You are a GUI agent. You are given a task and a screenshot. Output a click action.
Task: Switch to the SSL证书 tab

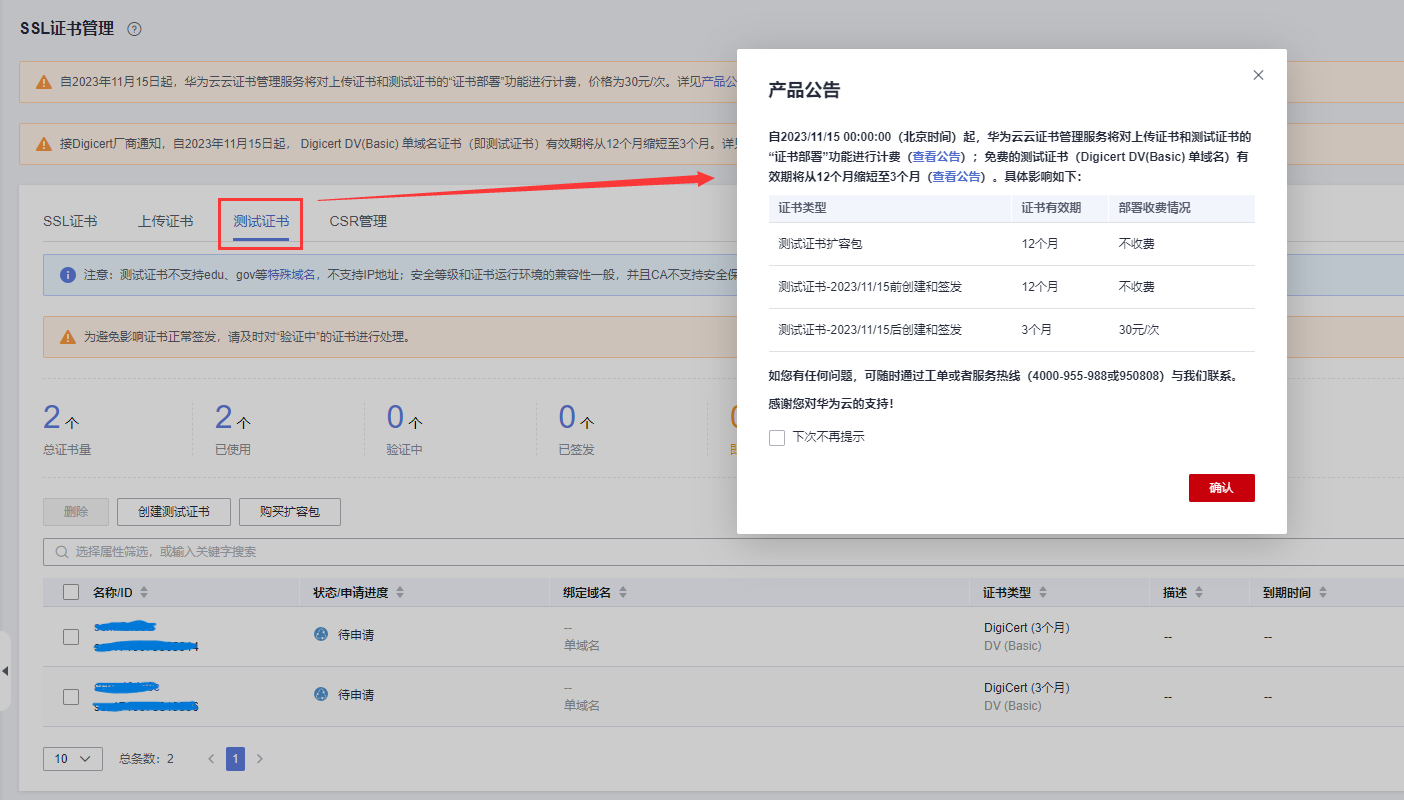click(x=70, y=221)
